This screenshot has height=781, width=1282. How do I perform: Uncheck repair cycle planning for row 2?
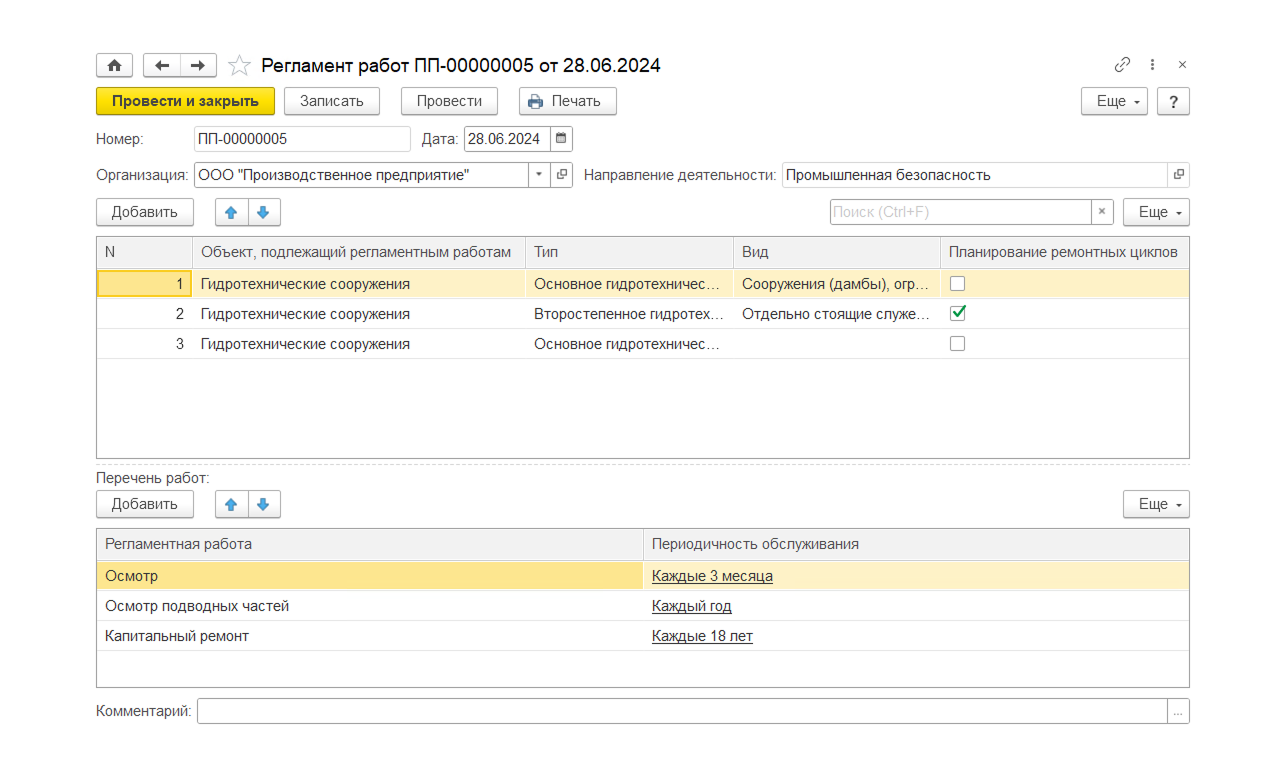[957, 314]
